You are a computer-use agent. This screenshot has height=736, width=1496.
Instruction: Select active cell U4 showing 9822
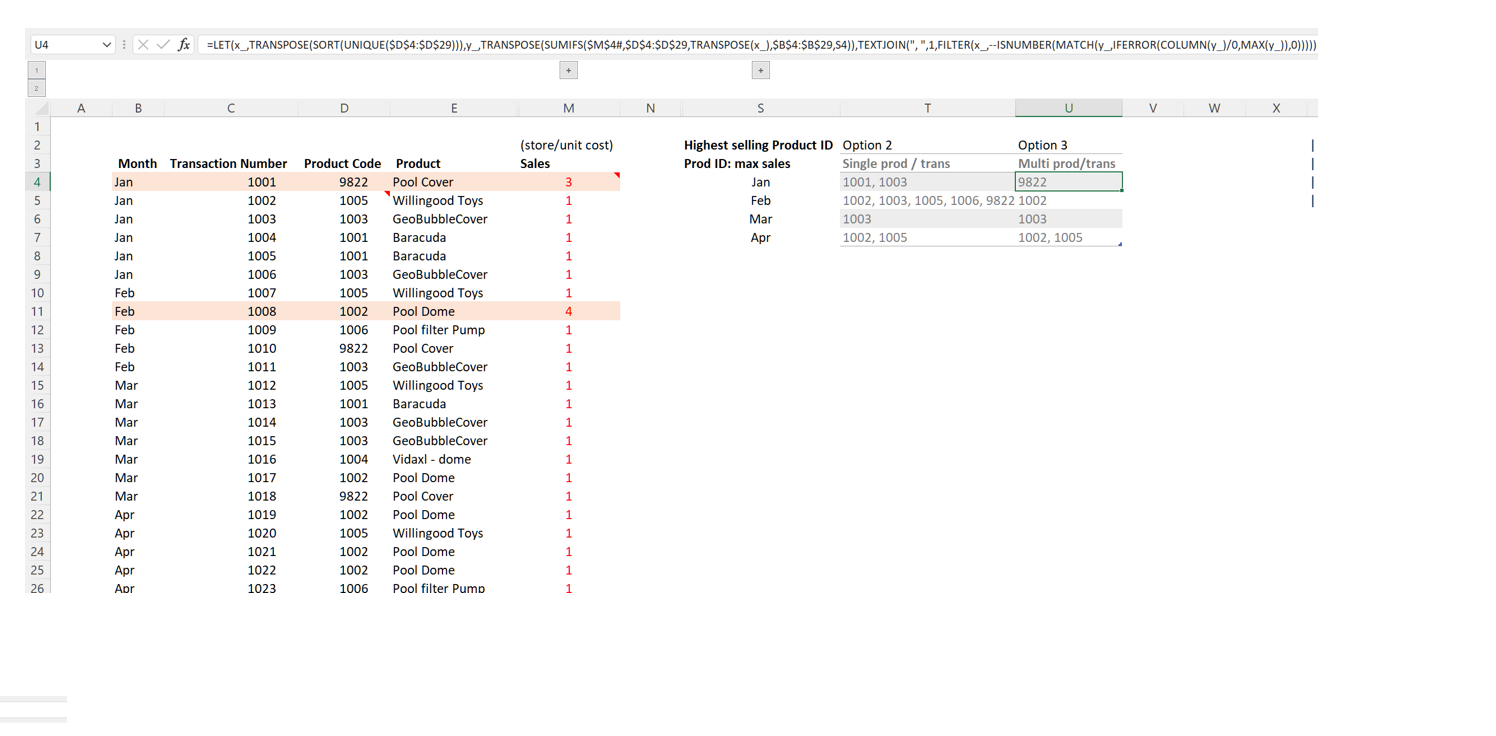pyautogui.click(x=1068, y=182)
